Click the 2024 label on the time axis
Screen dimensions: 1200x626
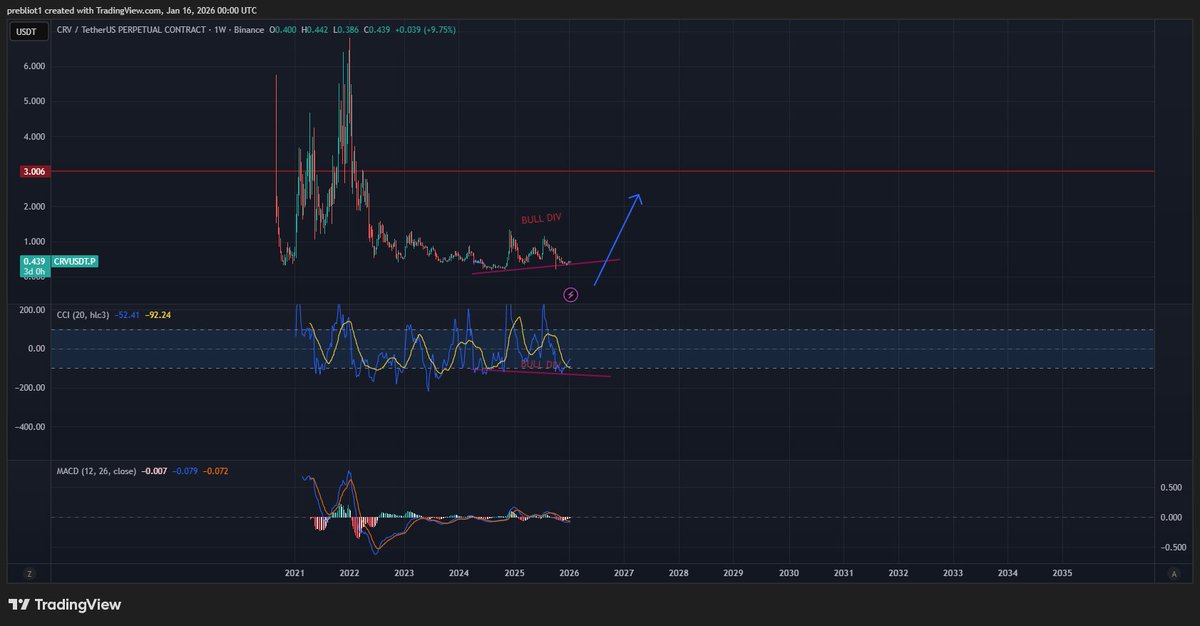tap(459, 574)
